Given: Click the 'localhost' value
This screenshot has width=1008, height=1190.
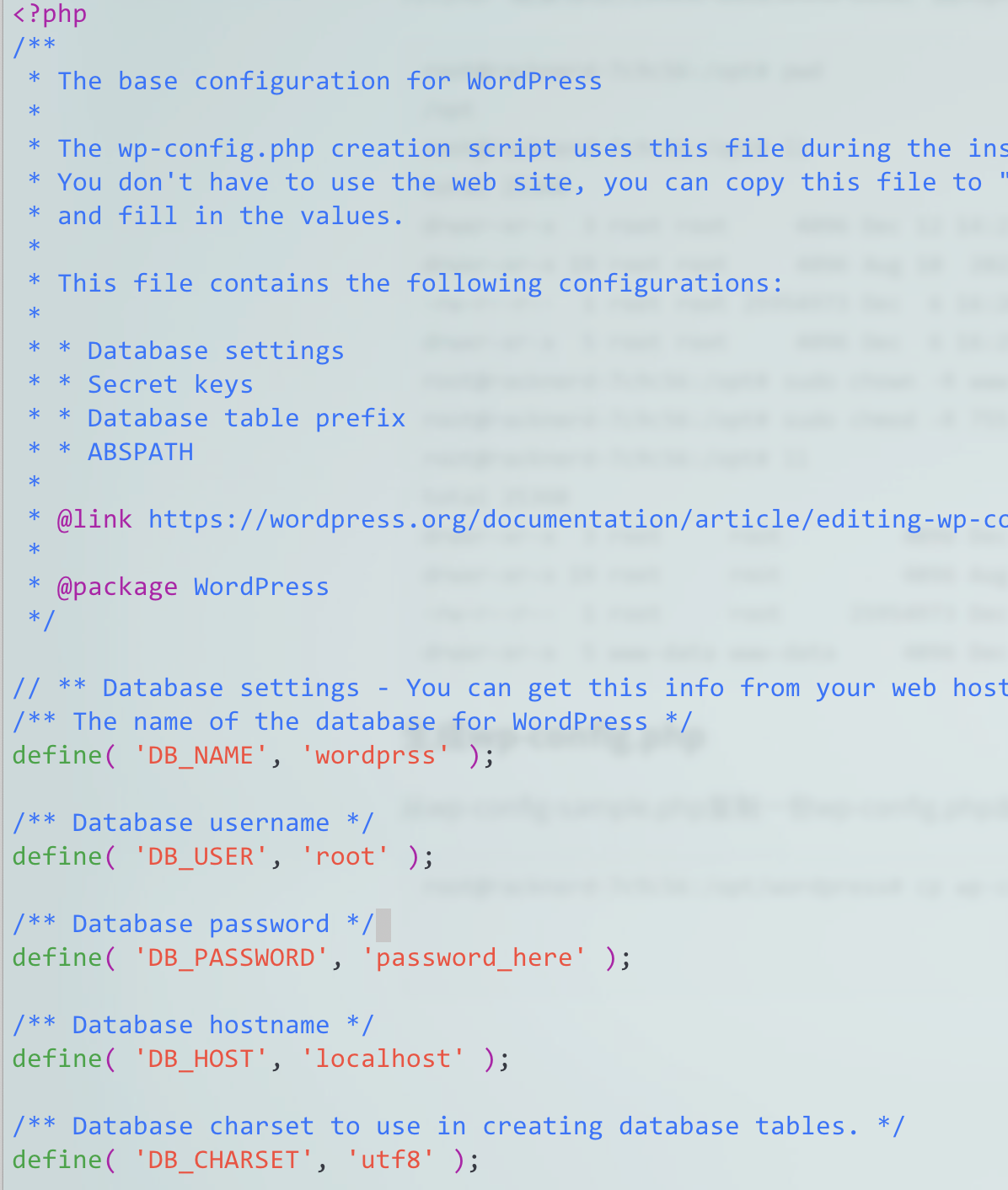Looking at the screenshot, I should pyautogui.click(x=383, y=1059).
